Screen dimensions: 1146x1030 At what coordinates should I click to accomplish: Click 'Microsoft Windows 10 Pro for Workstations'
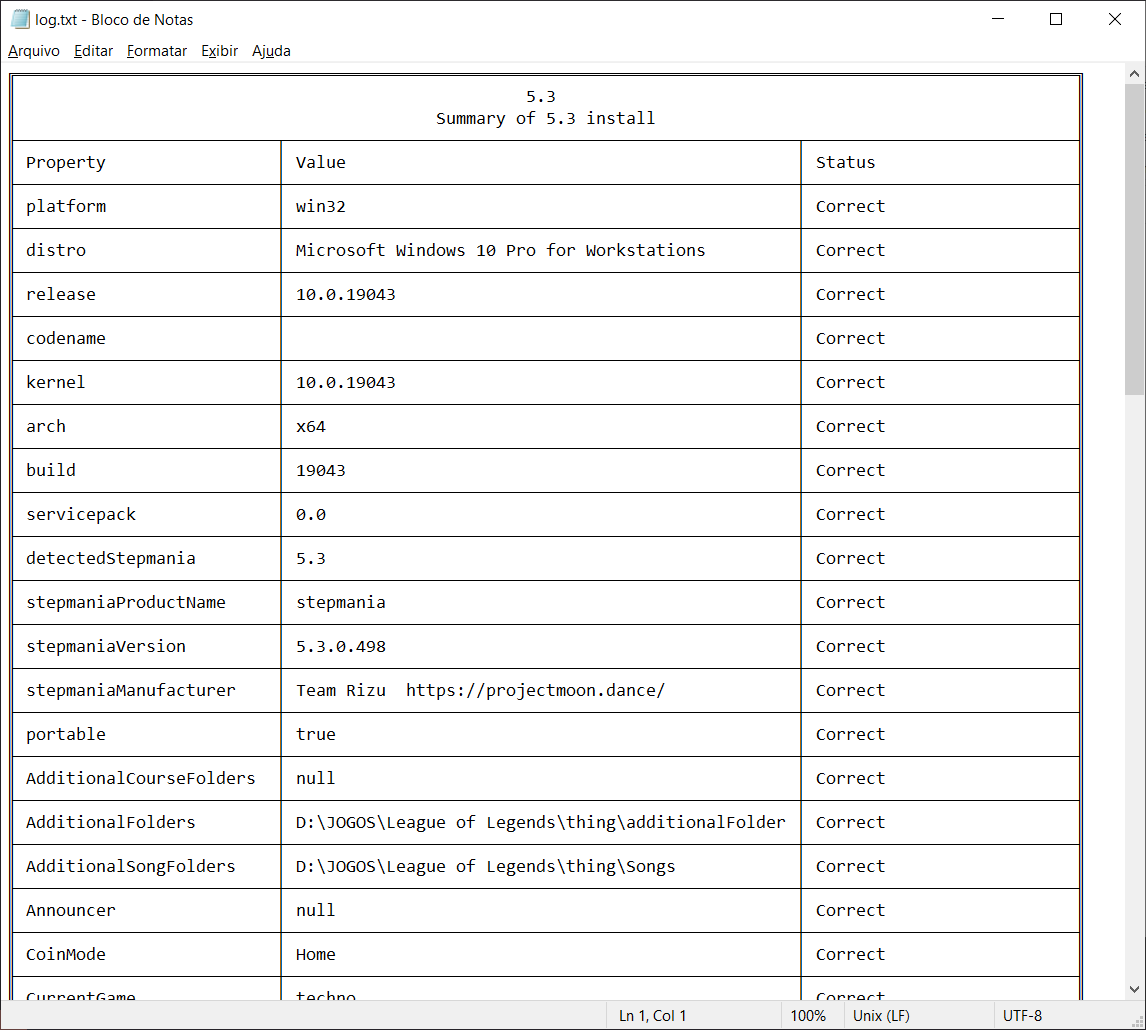click(x=500, y=250)
